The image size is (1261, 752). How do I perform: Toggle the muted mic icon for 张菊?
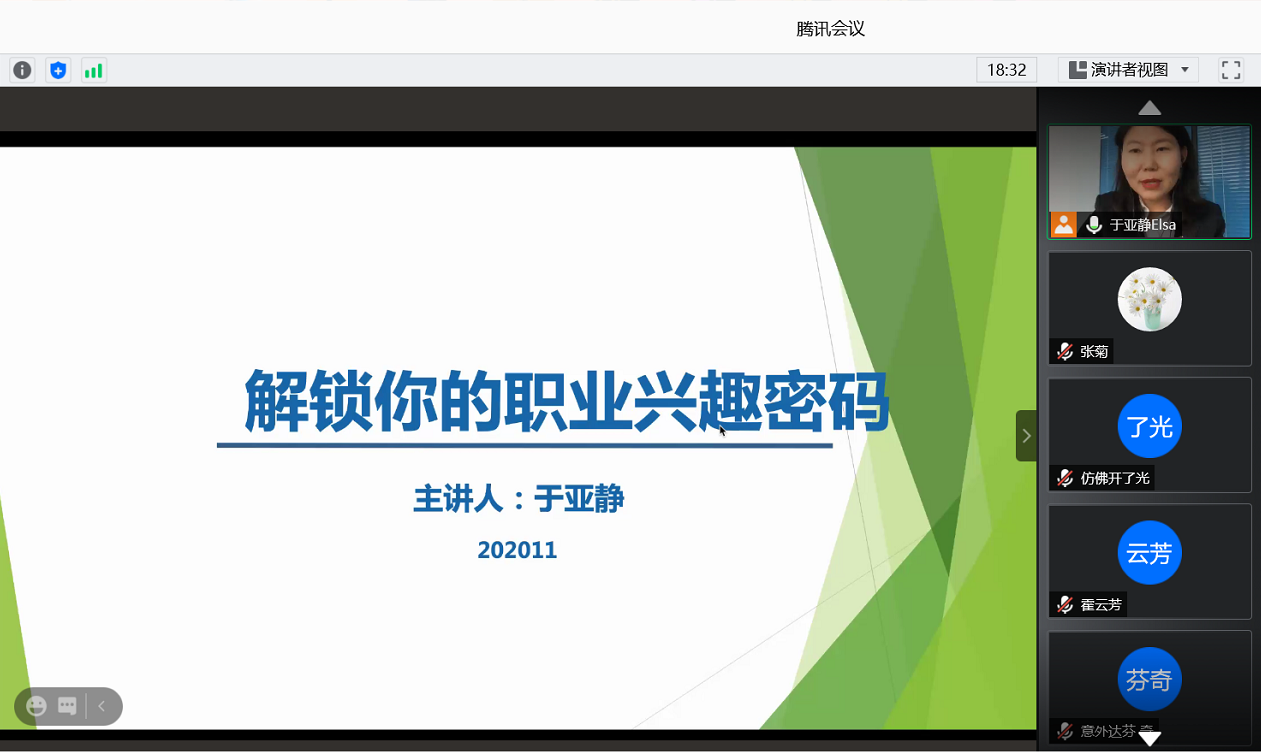(x=1065, y=352)
